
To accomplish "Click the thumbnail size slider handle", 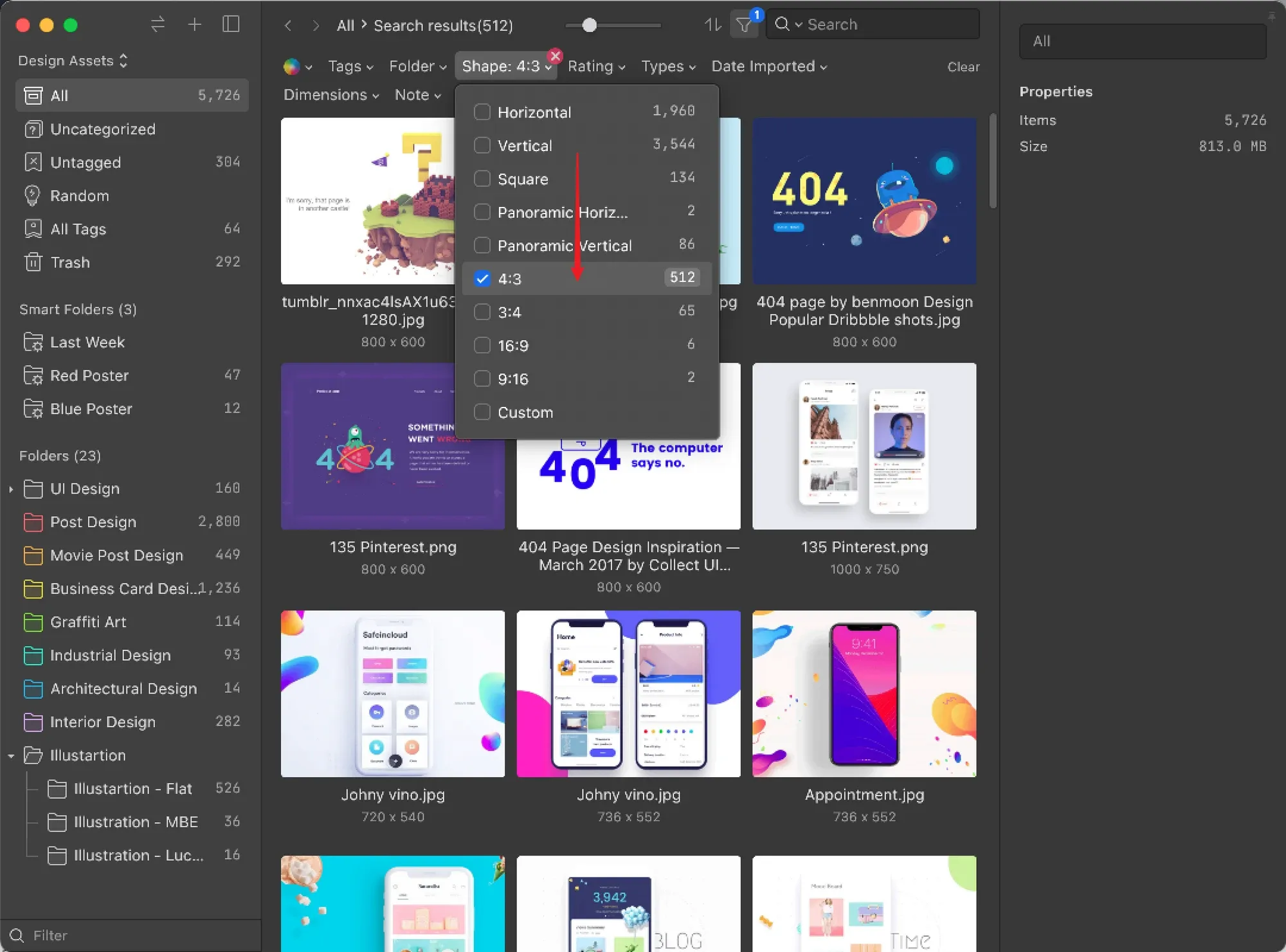I will (590, 25).
